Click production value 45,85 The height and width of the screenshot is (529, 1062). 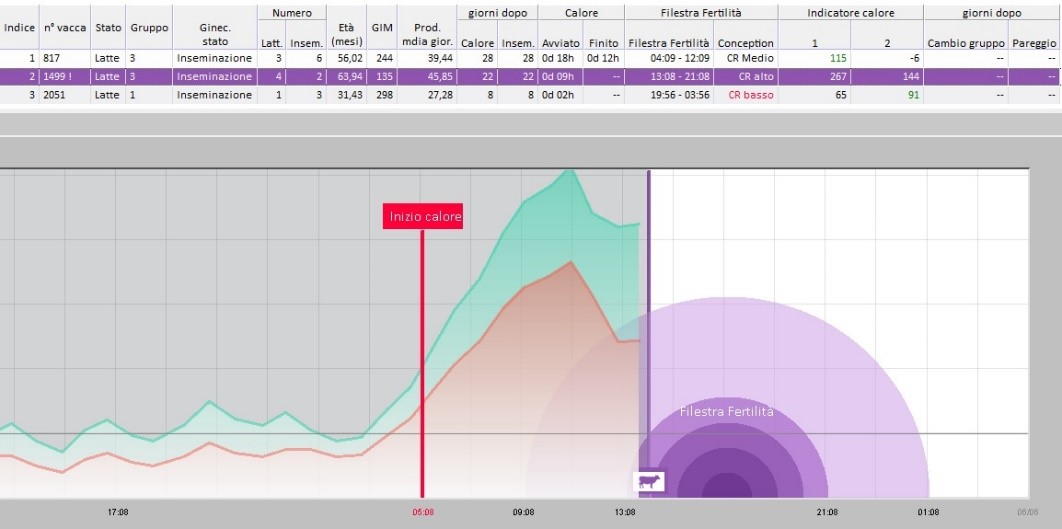click(x=440, y=77)
